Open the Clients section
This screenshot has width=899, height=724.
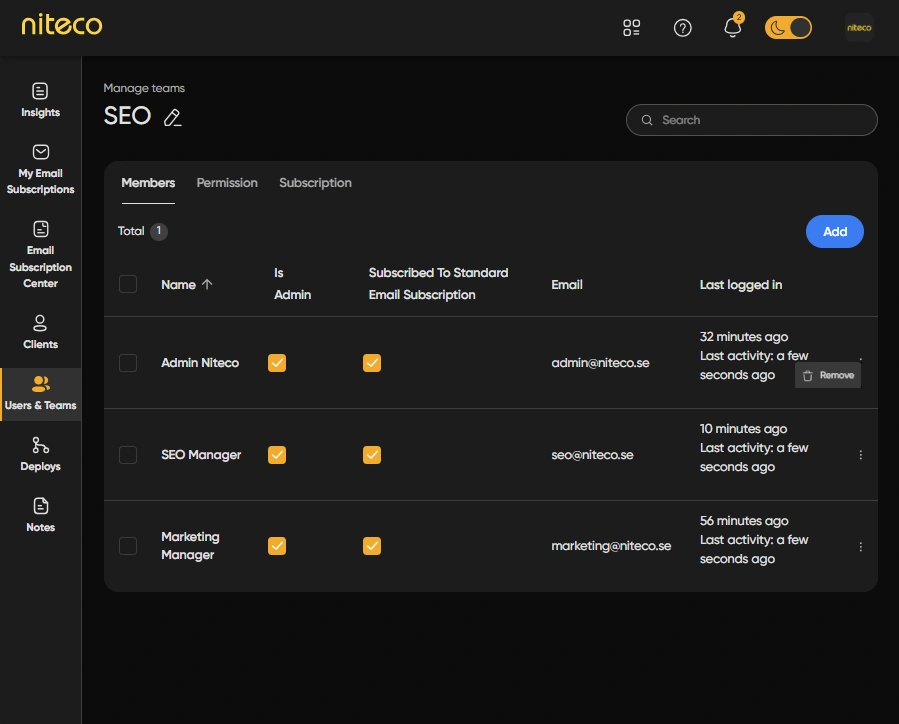(40, 332)
